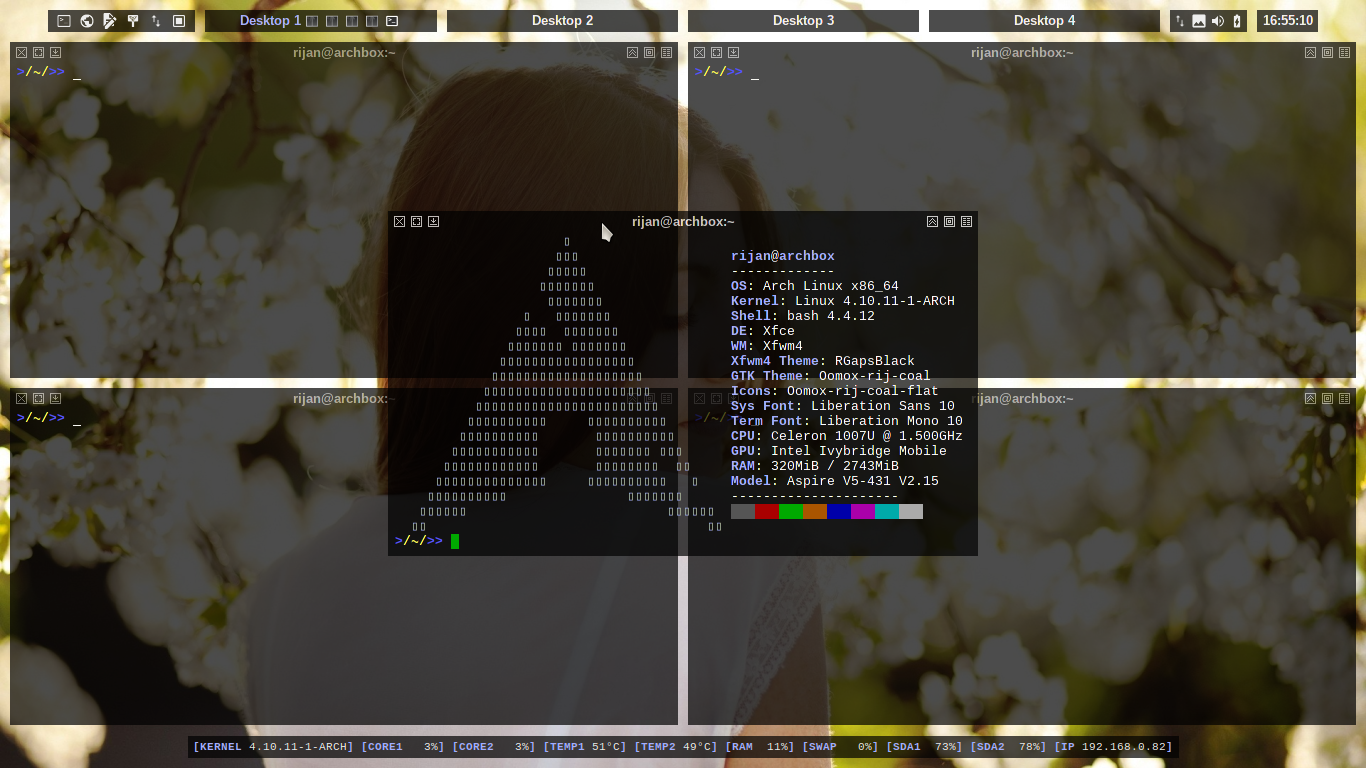The image size is (1366, 768).
Task: Click the 'RAM: 320MiB / 2743MiB' line
Action: tap(815, 466)
